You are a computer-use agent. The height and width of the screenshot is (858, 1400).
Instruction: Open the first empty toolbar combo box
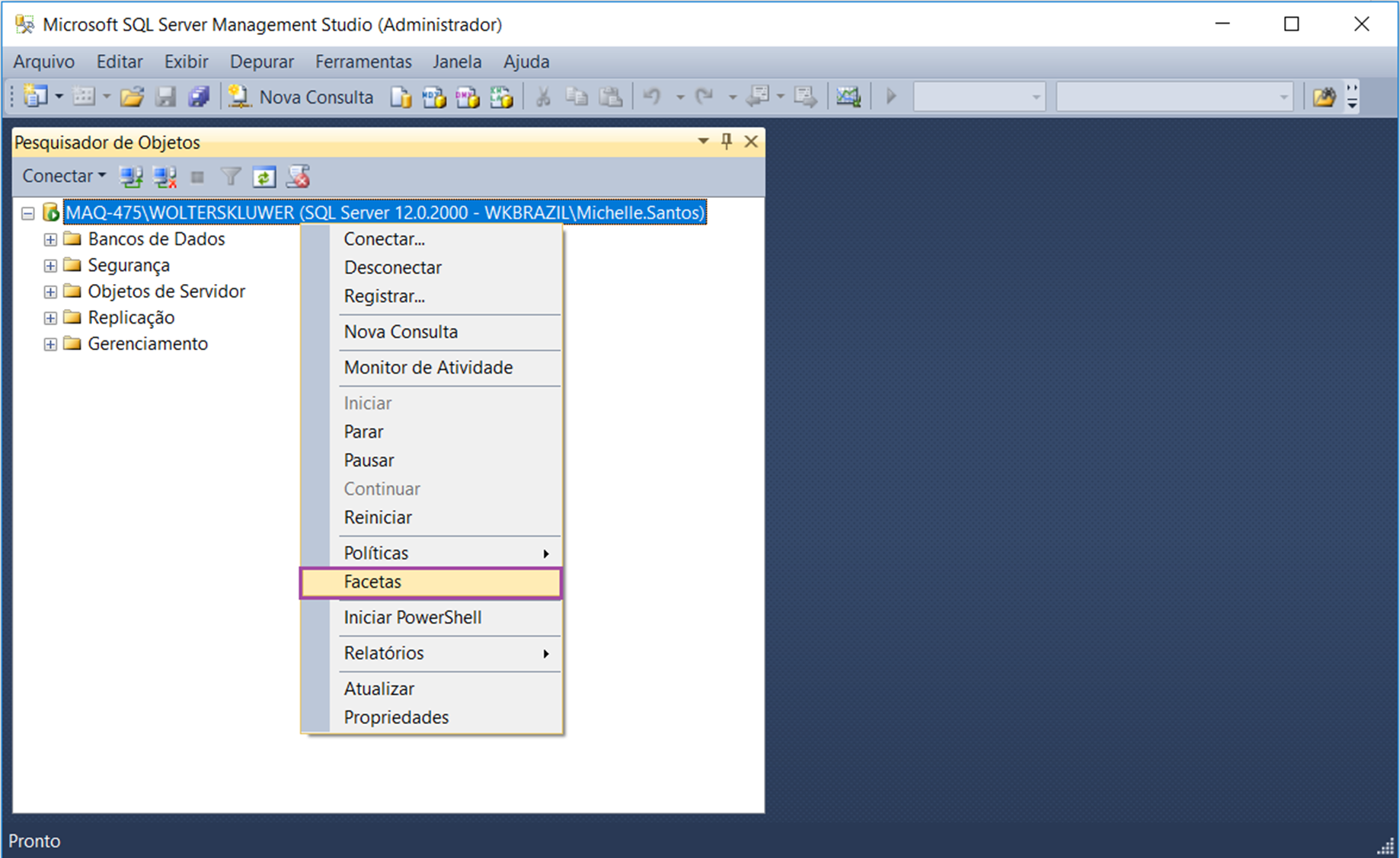[x=979, y=97]
